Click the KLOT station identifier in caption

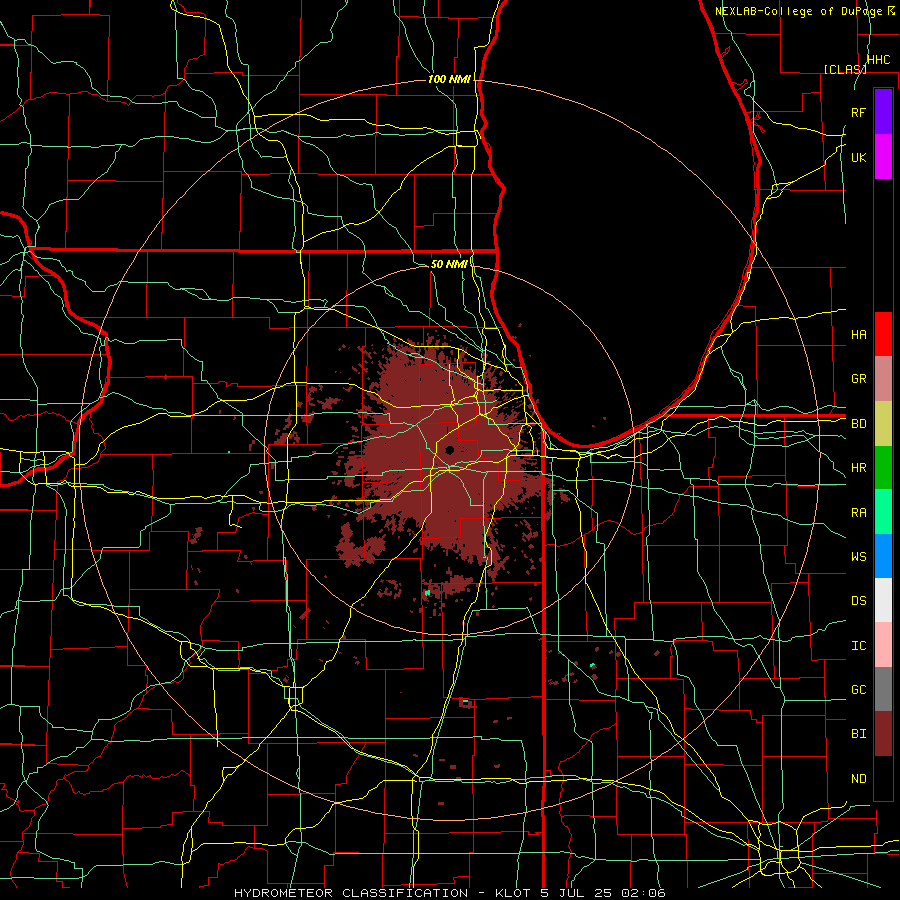[x=512, y=893]
